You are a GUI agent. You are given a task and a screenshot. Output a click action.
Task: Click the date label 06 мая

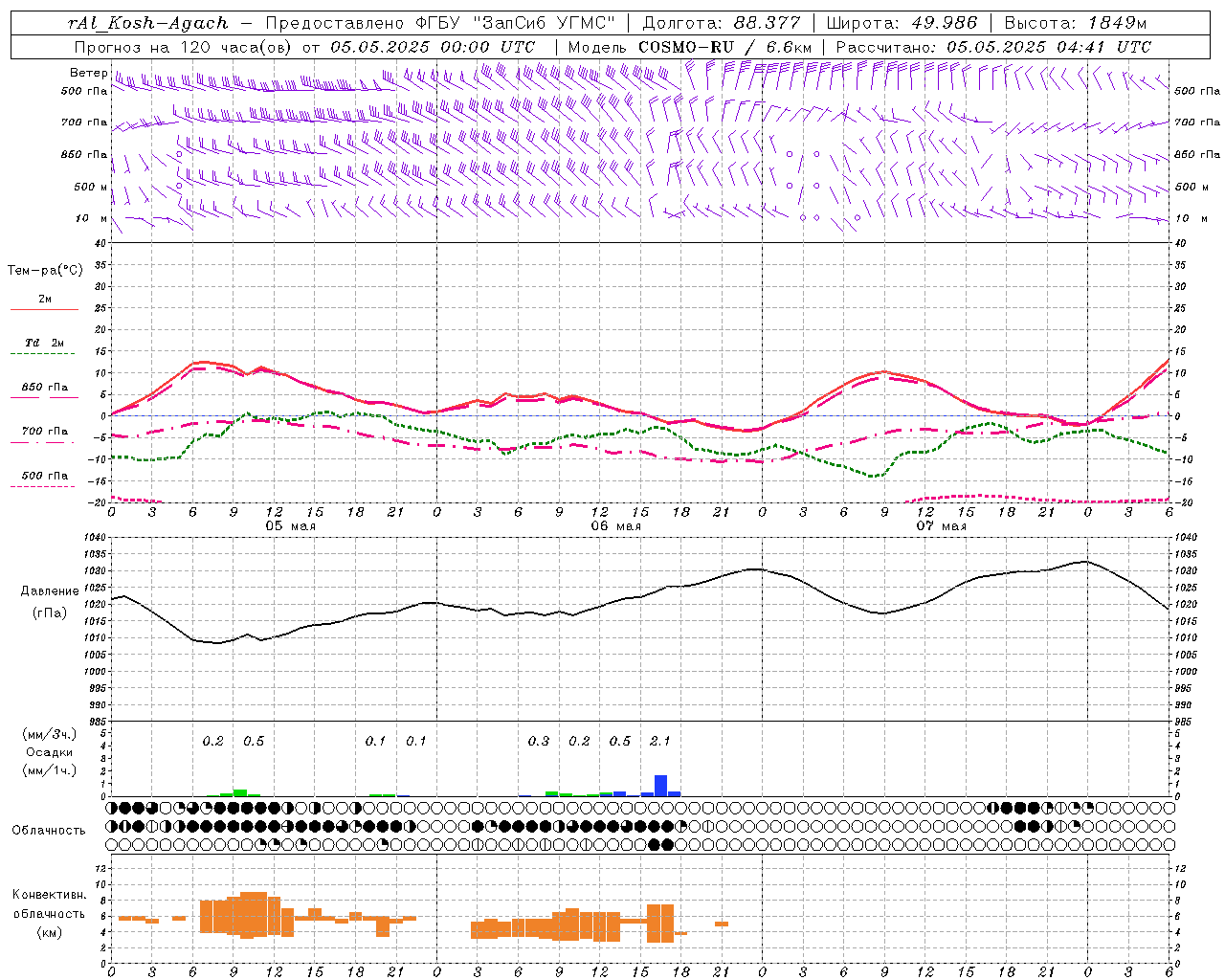coord(615,526)
